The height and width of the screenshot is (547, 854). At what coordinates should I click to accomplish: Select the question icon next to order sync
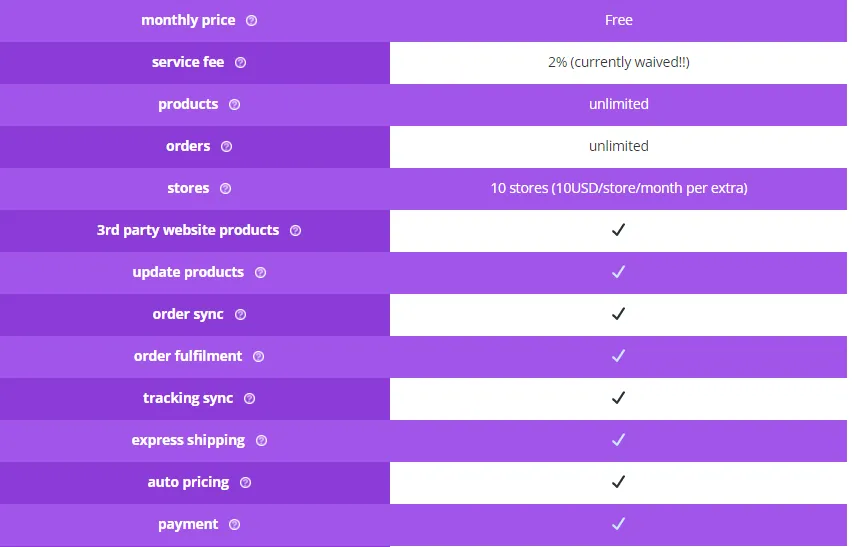[x=240, y=314]
